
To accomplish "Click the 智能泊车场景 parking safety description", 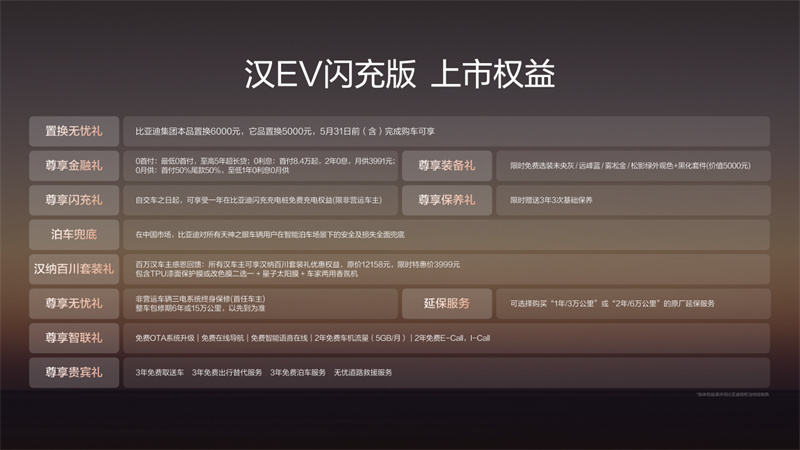I will [x=270, y=234].
